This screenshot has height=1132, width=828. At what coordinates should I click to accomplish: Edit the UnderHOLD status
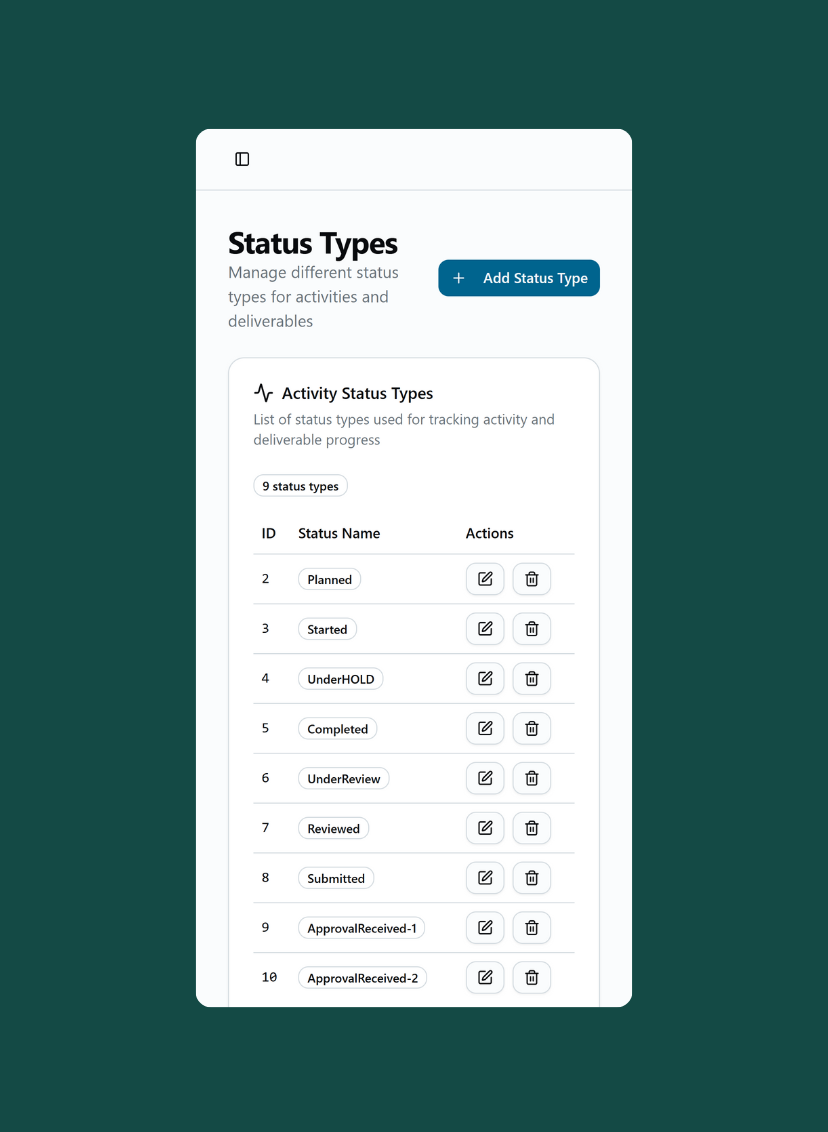(x=485, y=679)
